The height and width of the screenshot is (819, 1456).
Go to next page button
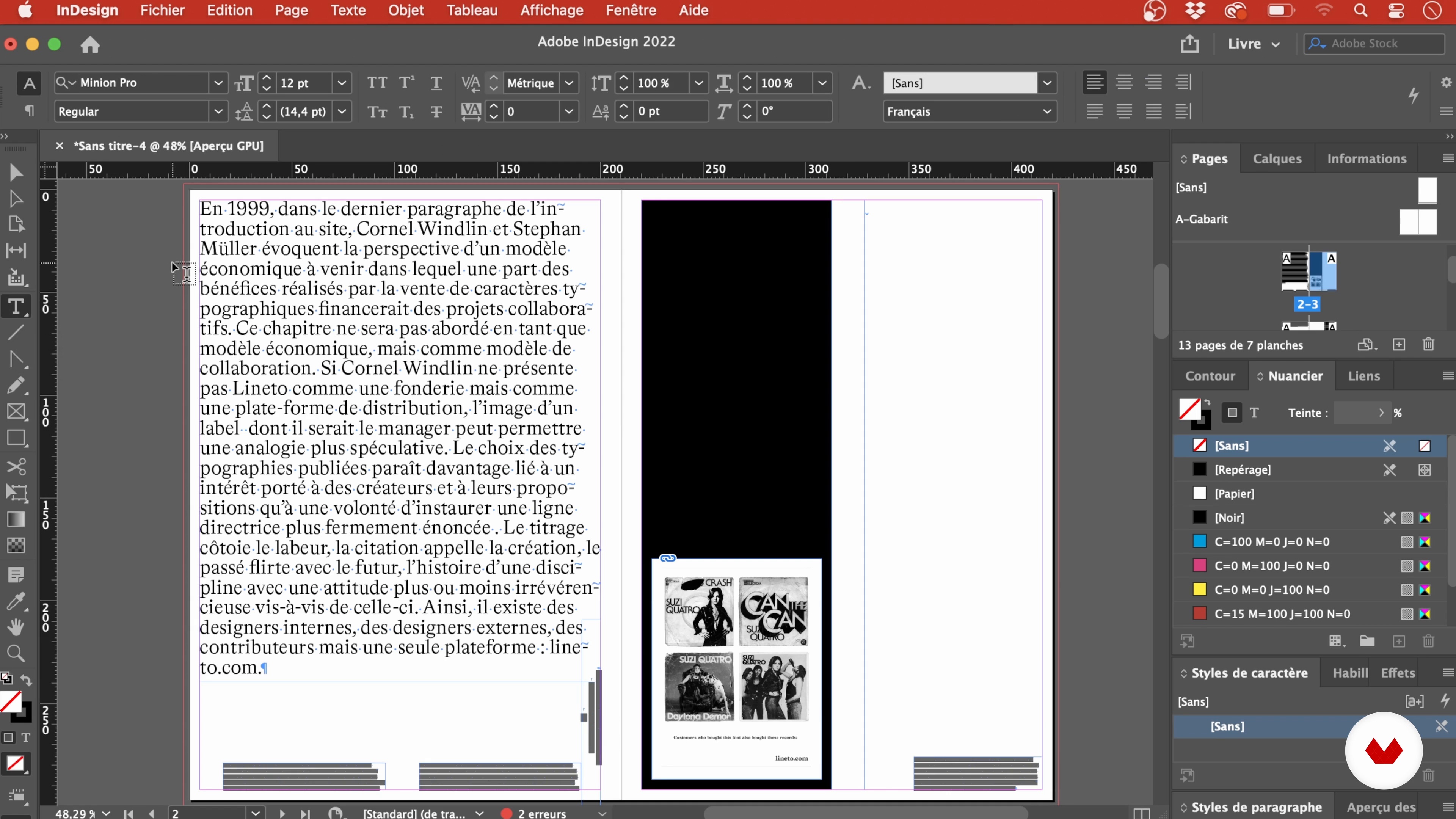(282, 813)
